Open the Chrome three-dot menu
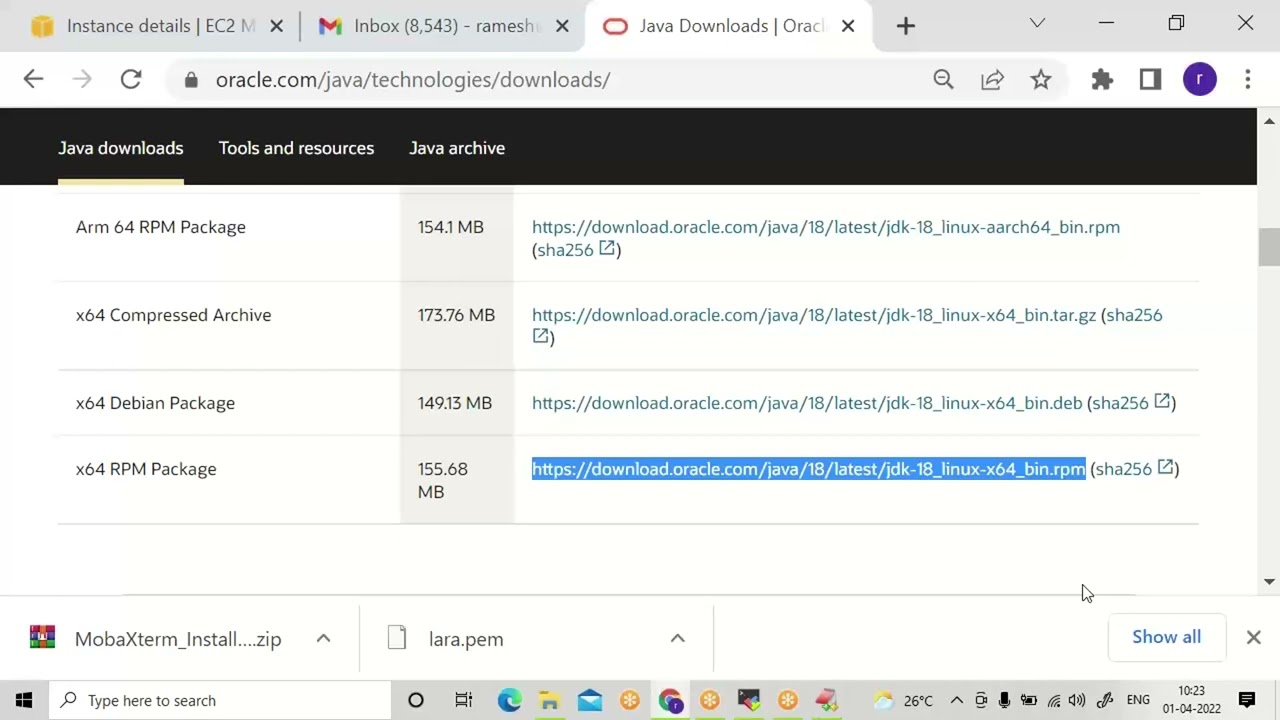 click(x=1247, y=80)
